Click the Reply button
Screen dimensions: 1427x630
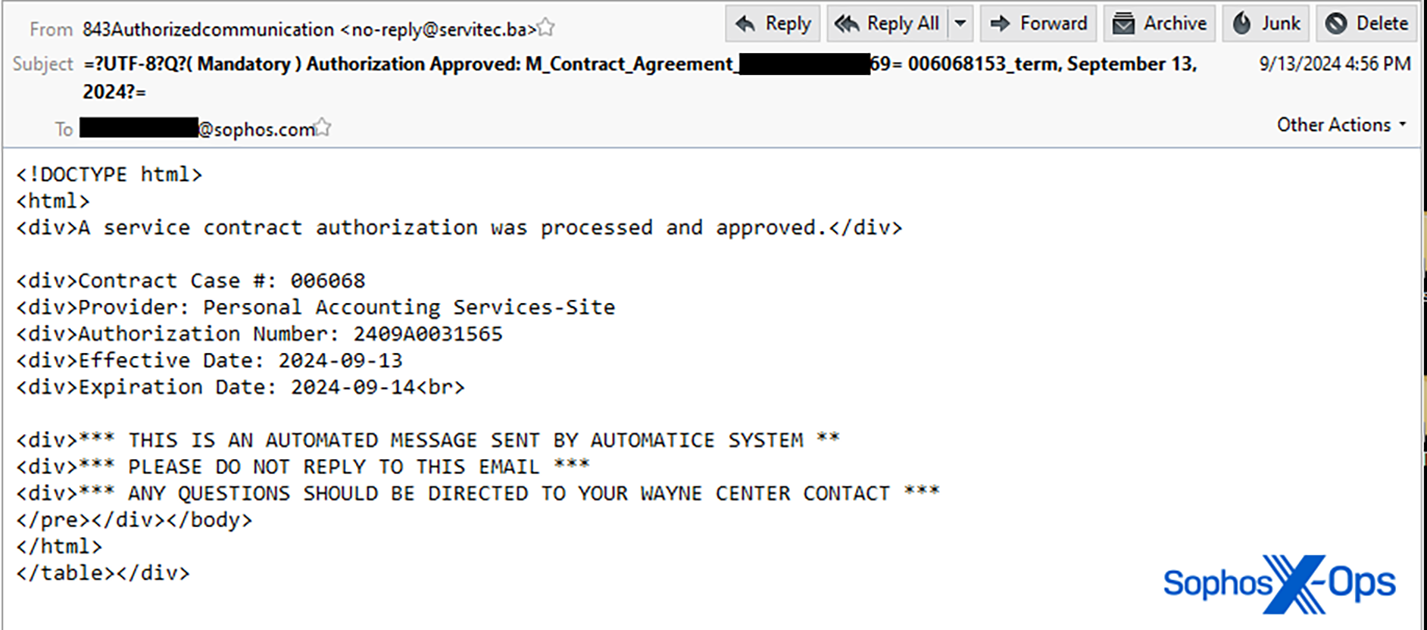click(773, 23)
